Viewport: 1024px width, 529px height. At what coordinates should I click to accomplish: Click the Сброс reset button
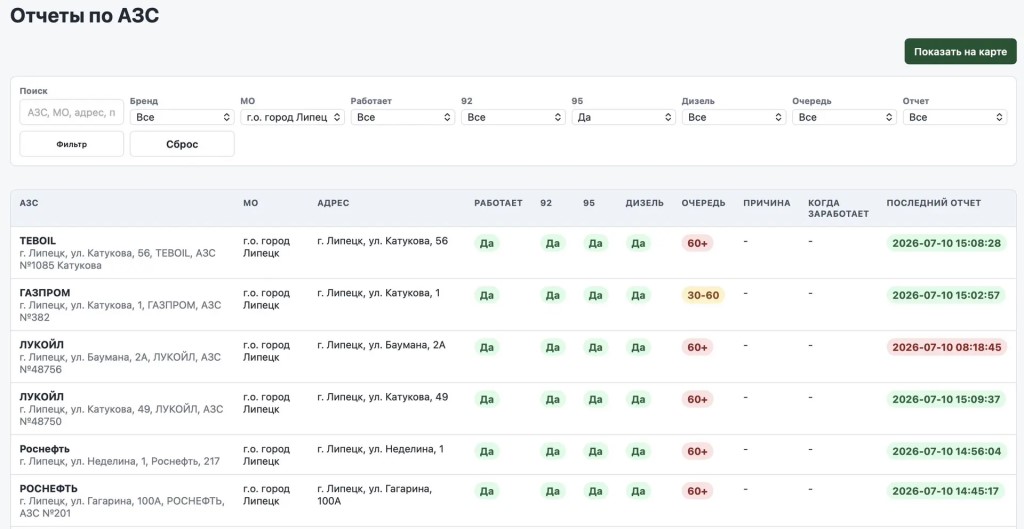(182, 144)
